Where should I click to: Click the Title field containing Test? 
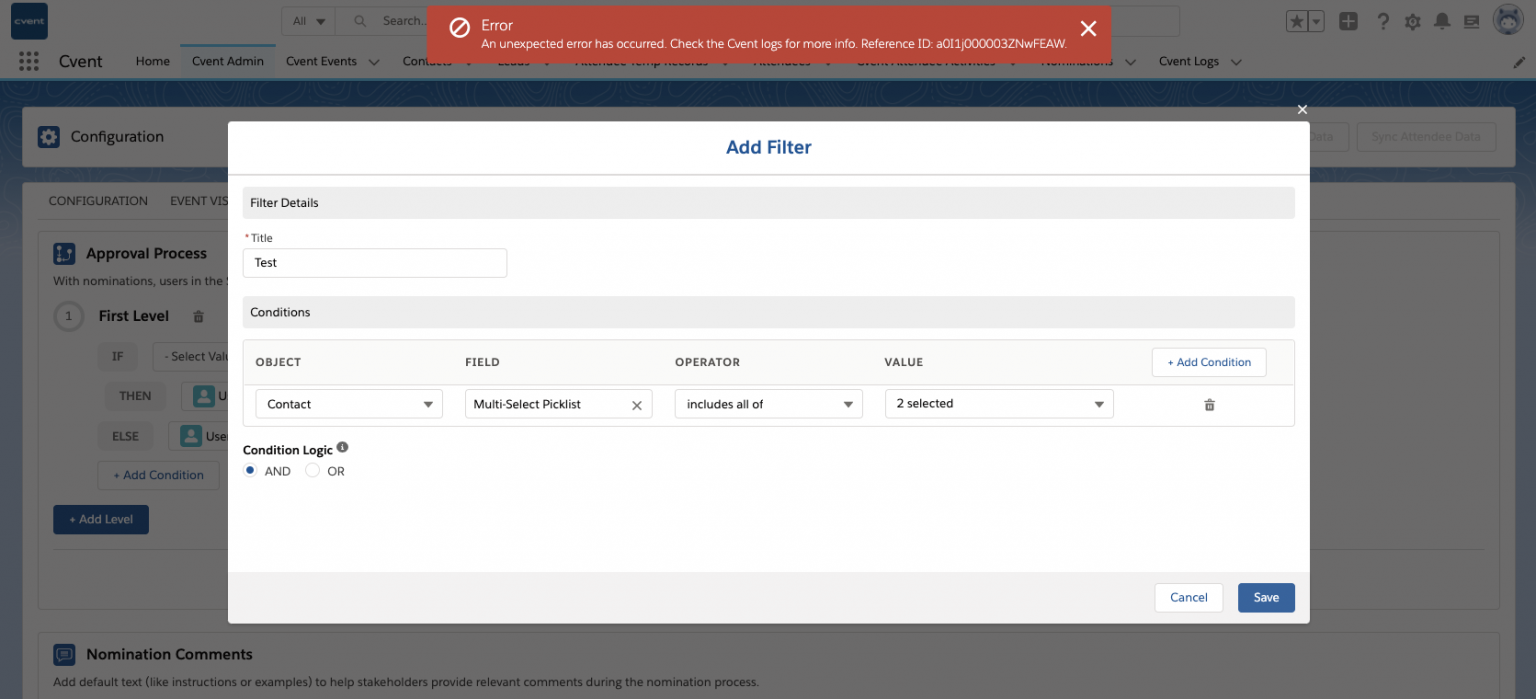pyautogui.click(x=374, y=262)
